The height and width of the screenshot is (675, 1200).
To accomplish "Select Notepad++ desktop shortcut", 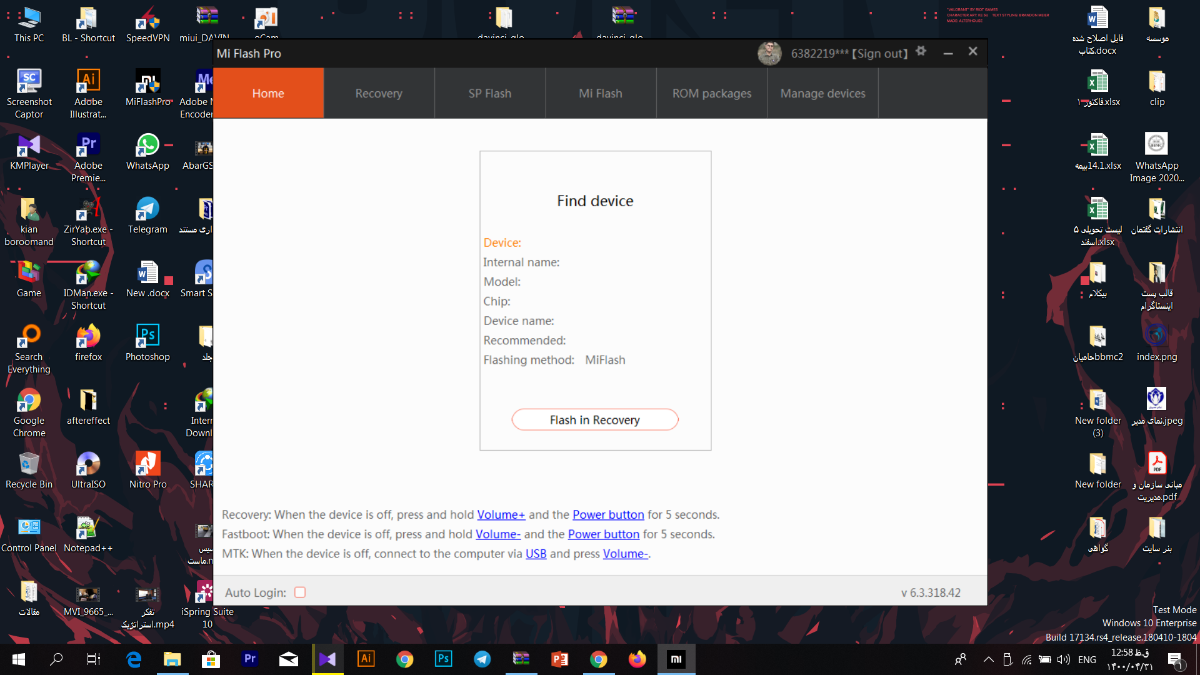I will coord(88,534).
